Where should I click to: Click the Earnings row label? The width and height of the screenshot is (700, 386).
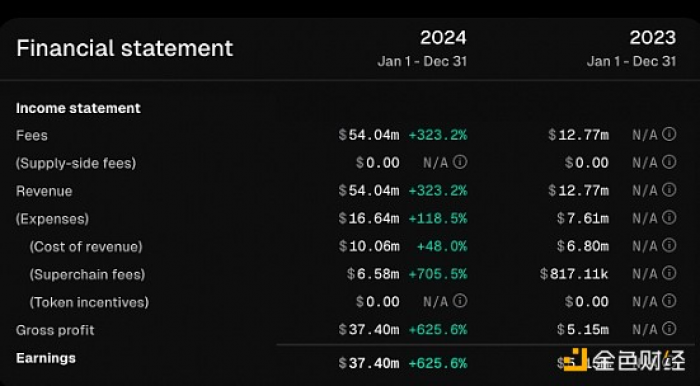[x=46, y=358]
